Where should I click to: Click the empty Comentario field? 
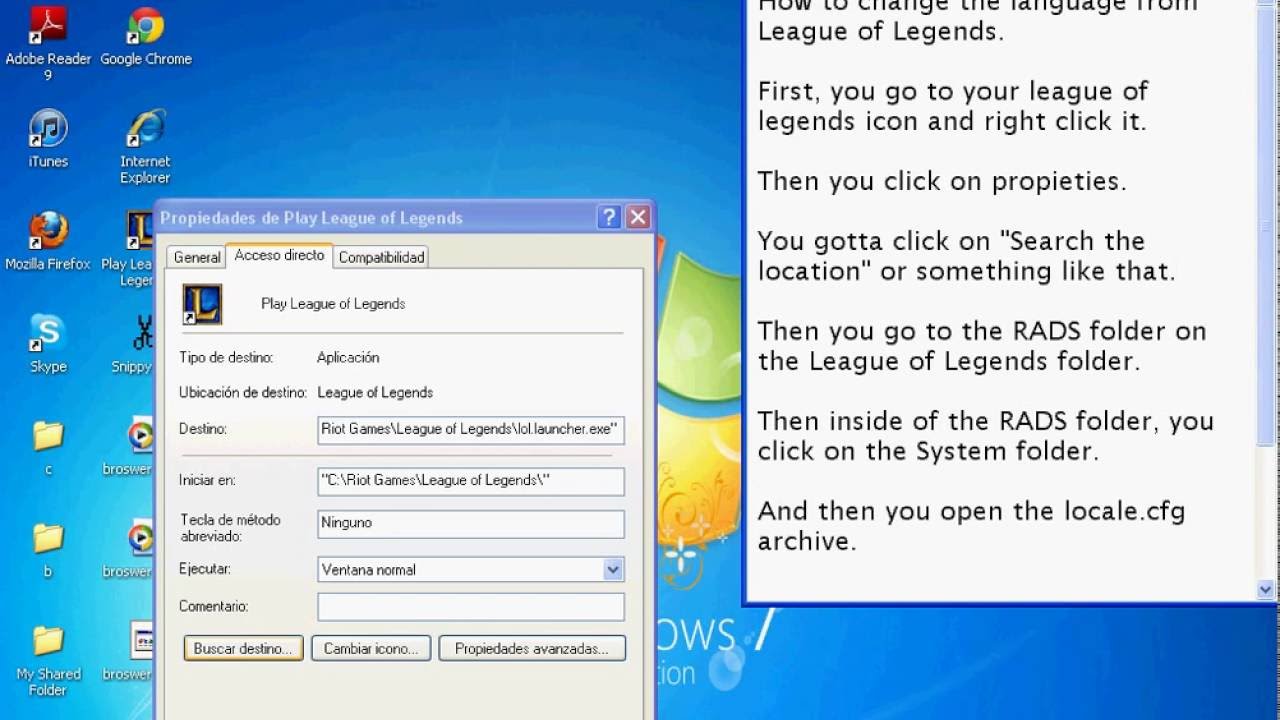(471, 606)
